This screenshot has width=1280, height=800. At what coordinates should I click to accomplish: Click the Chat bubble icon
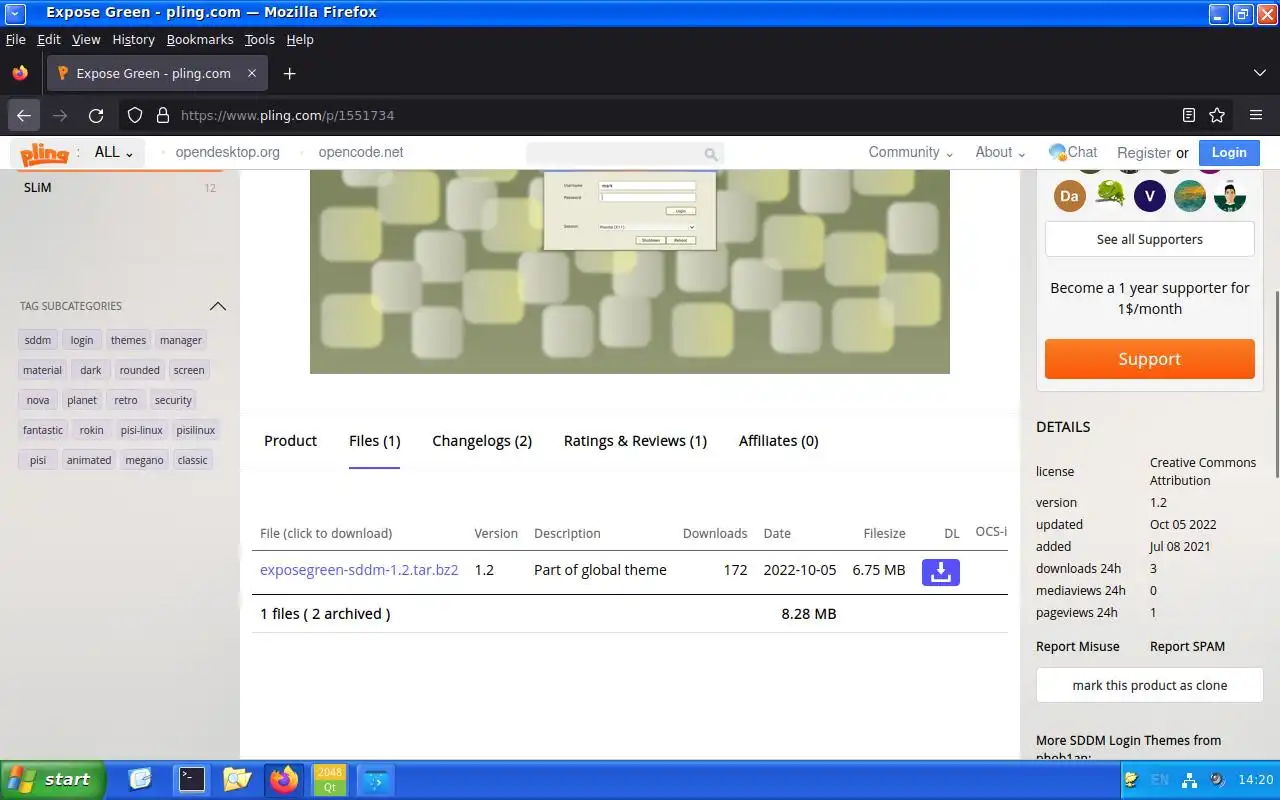coord(1057,152)
